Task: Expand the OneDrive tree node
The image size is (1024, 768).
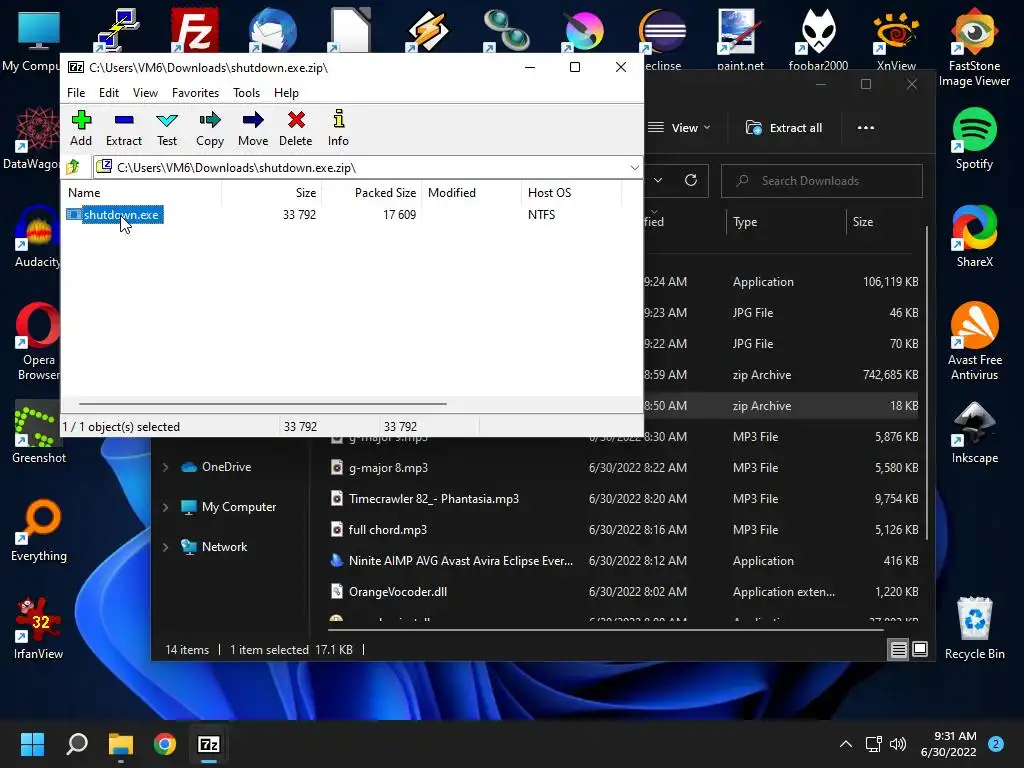Action: point(165,467)
